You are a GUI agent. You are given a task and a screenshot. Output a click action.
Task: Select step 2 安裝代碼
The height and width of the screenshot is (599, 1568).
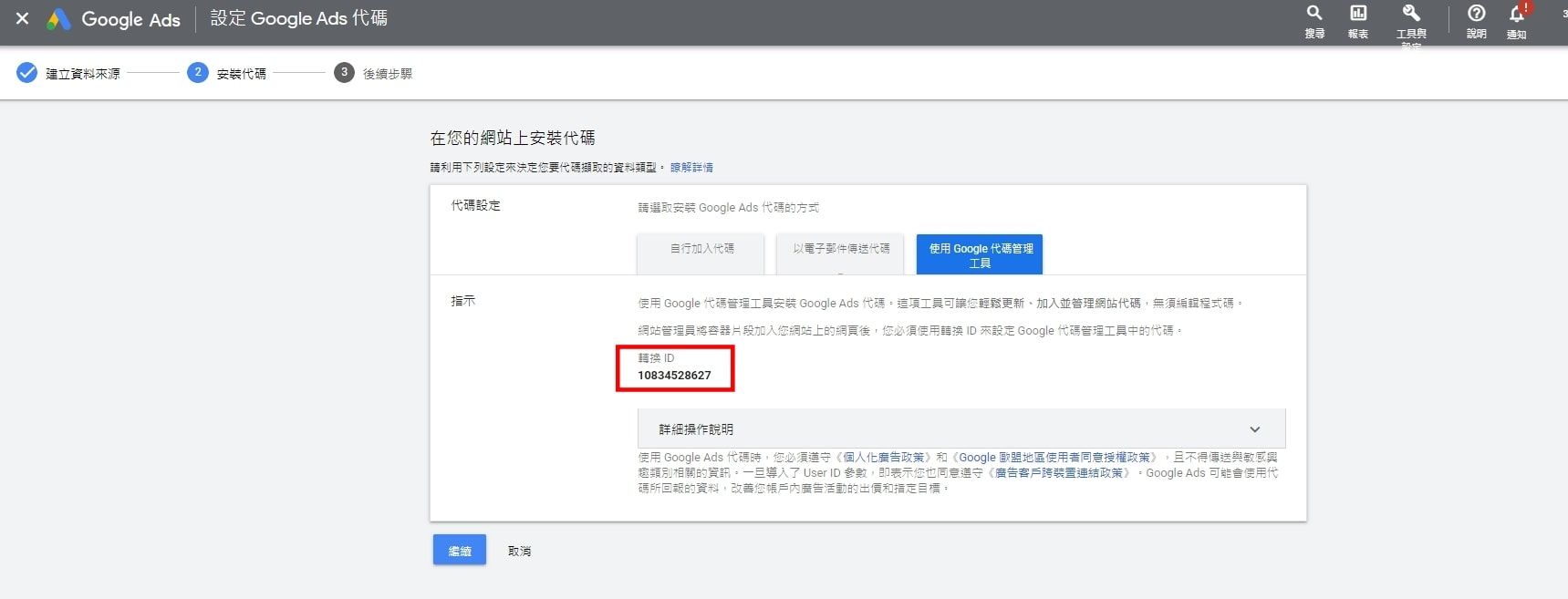227,73
